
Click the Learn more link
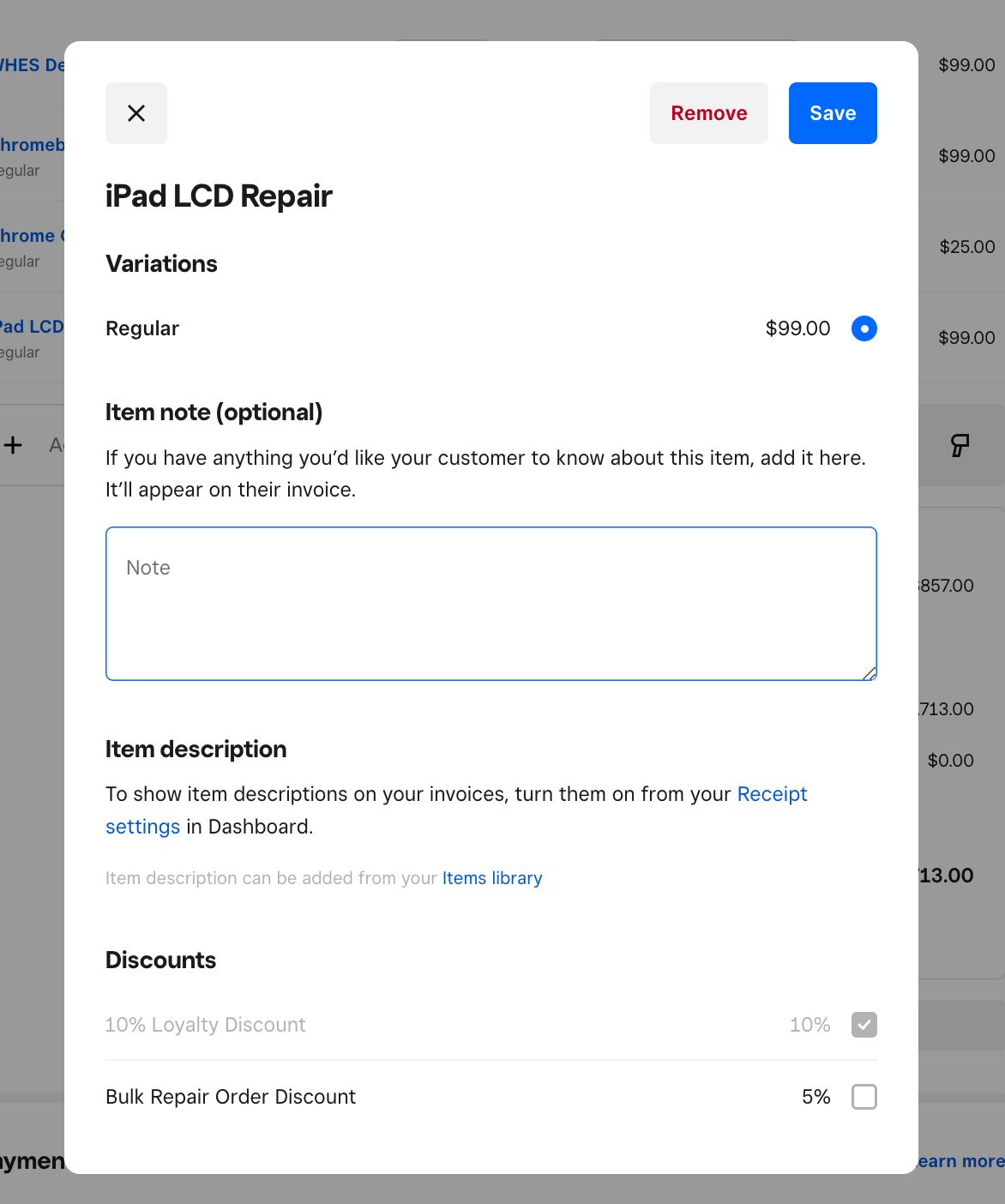click(960, 1161)
